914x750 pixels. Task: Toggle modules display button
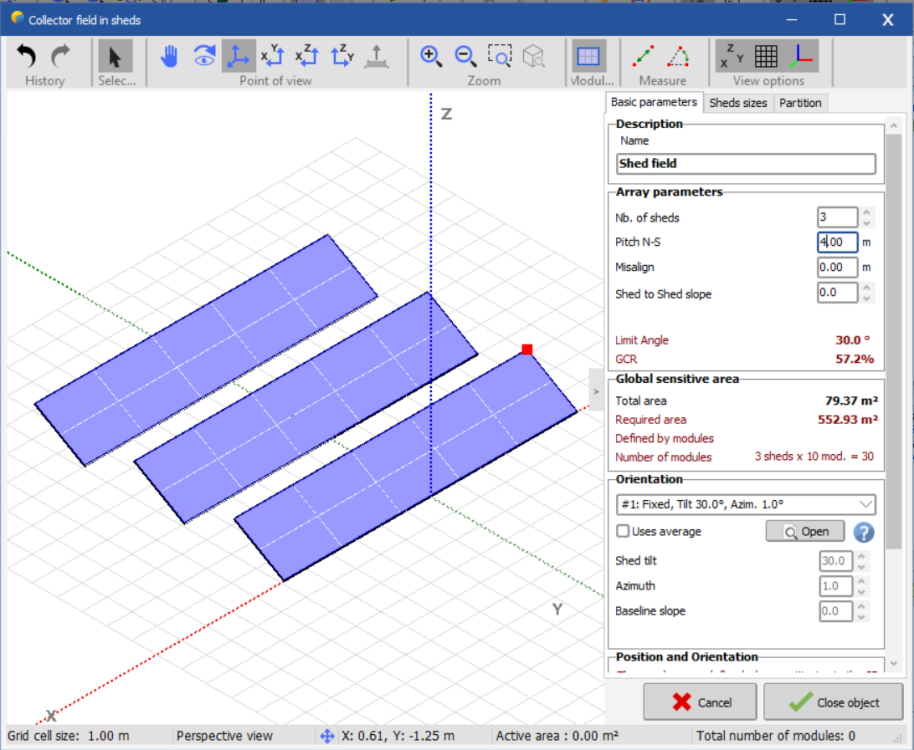[x=589, y=57]
